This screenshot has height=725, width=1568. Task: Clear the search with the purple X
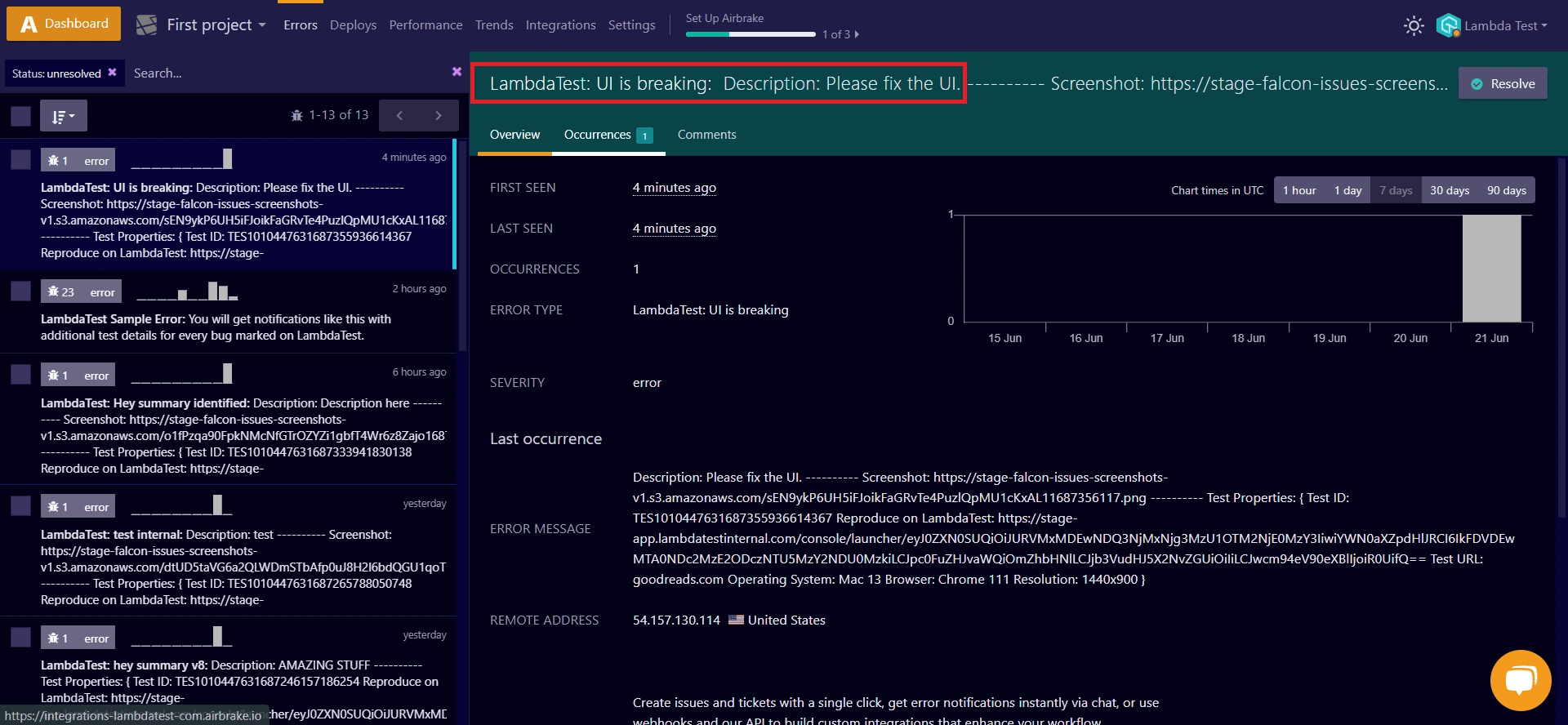(457, 72)
